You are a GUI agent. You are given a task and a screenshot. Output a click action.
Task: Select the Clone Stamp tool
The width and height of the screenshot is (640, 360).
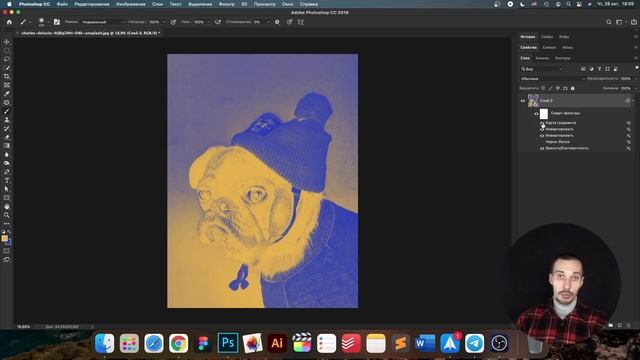(x=7, y=120)
